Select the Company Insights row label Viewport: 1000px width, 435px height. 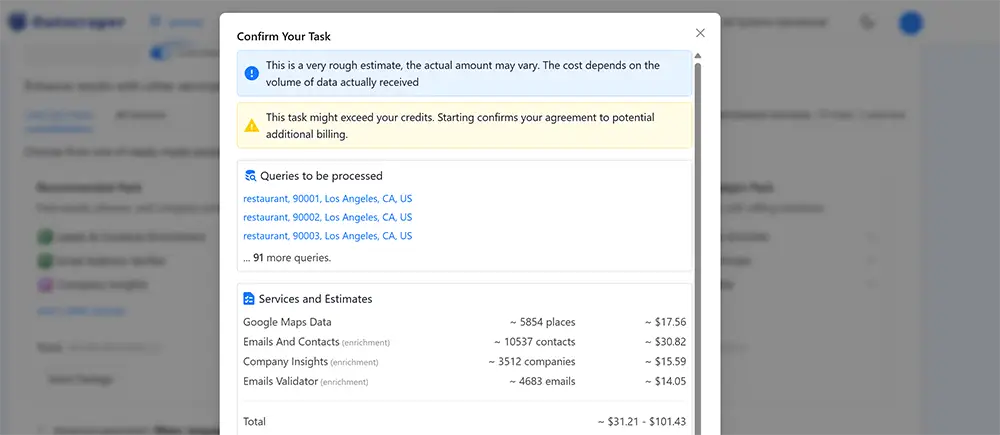pos(311,362)
